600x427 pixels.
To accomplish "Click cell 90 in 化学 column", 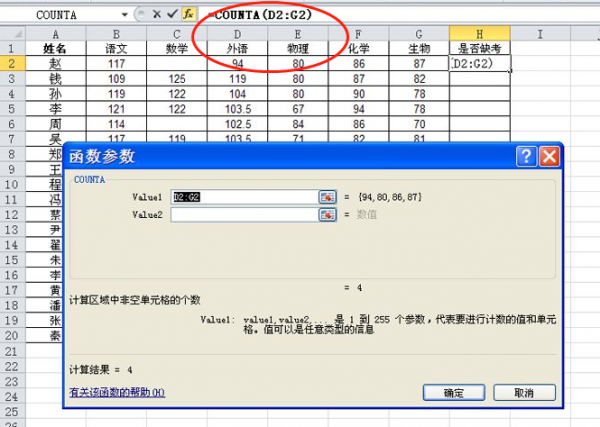I will pyautogui.click(x=358, y=94).
